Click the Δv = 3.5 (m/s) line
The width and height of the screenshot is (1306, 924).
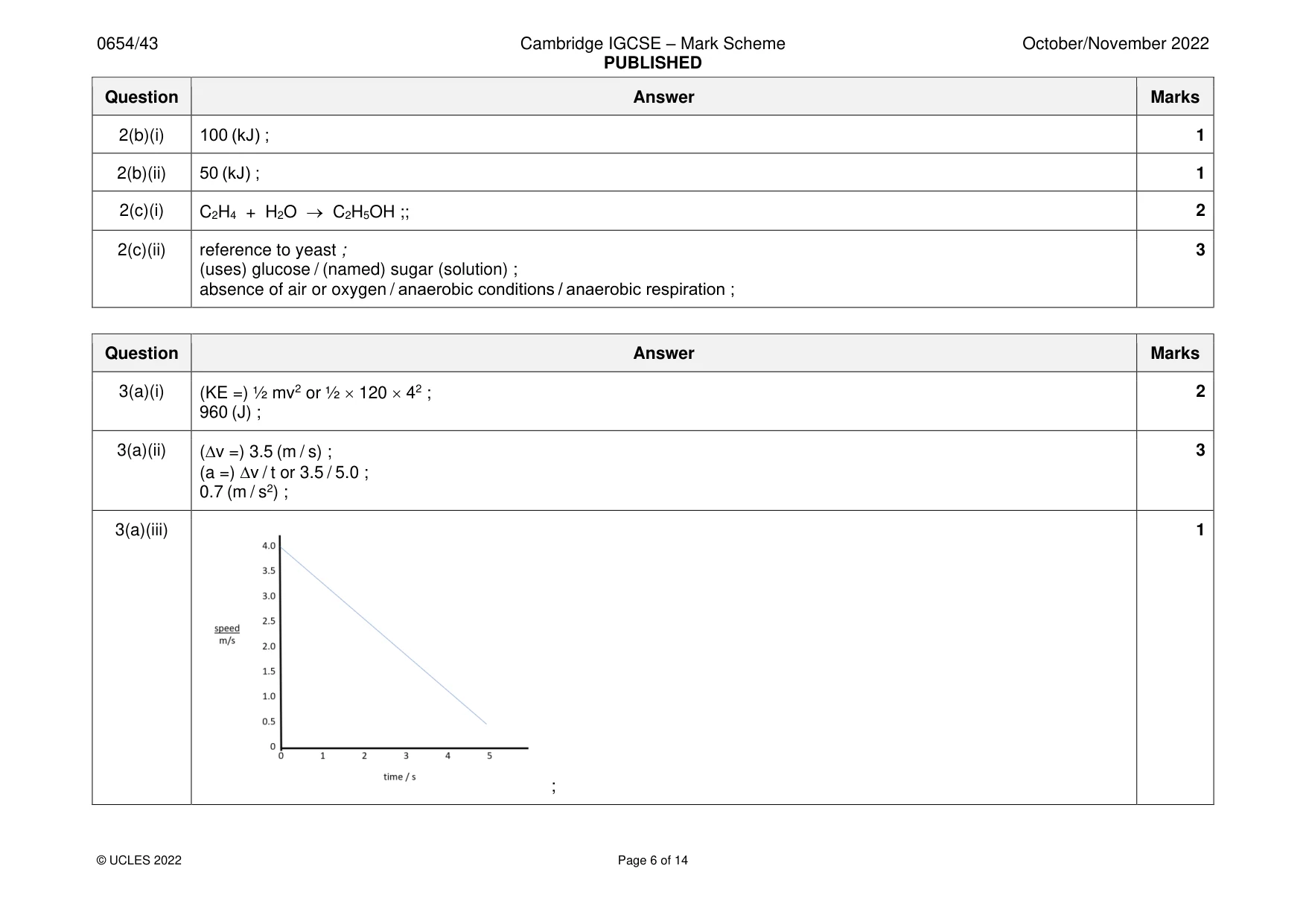(265, 452)
